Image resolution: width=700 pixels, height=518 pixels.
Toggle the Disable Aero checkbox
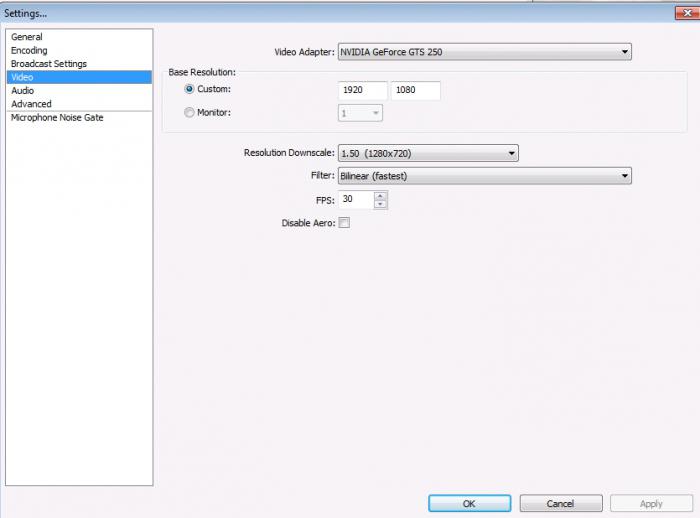[345, 223]
